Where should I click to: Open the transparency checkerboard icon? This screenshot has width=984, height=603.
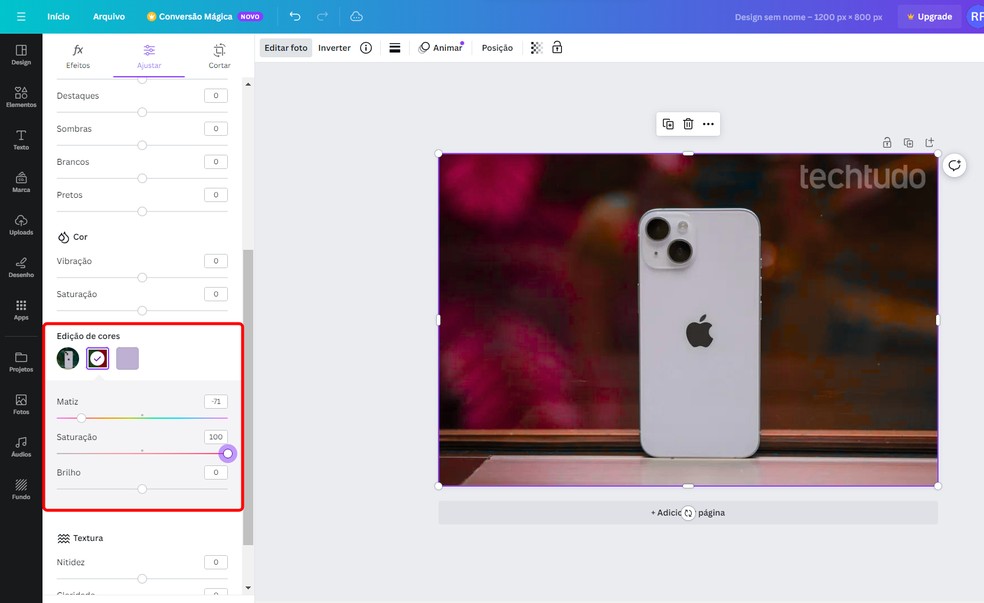537,48
